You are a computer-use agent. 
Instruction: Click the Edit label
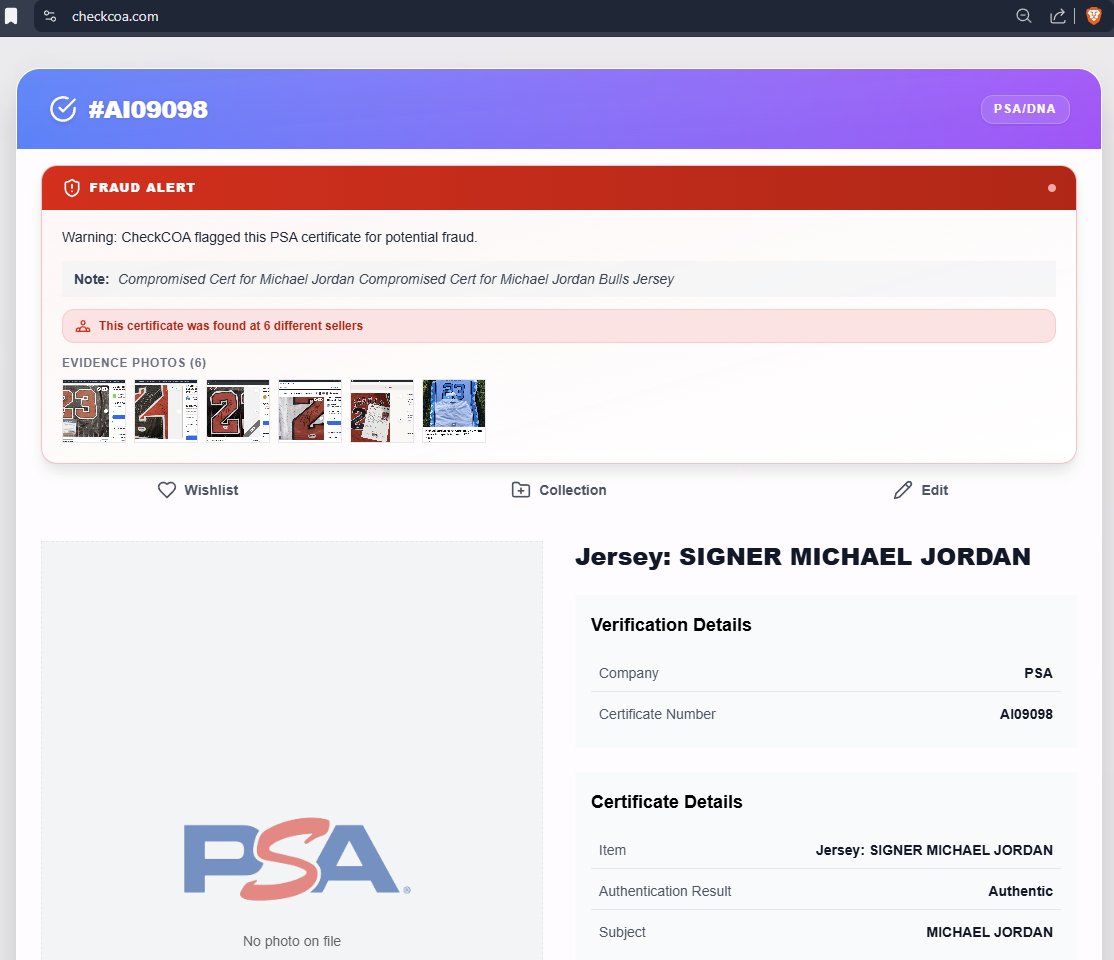coord(934,490)
